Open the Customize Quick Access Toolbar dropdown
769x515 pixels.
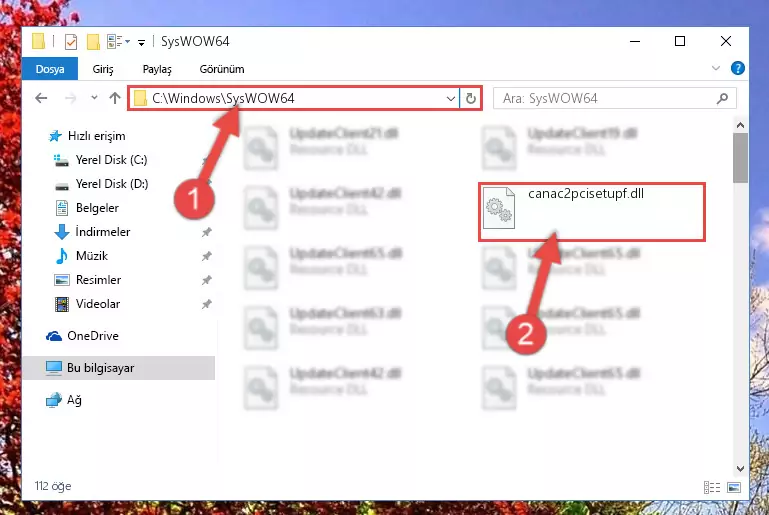(x=141, y=43)
